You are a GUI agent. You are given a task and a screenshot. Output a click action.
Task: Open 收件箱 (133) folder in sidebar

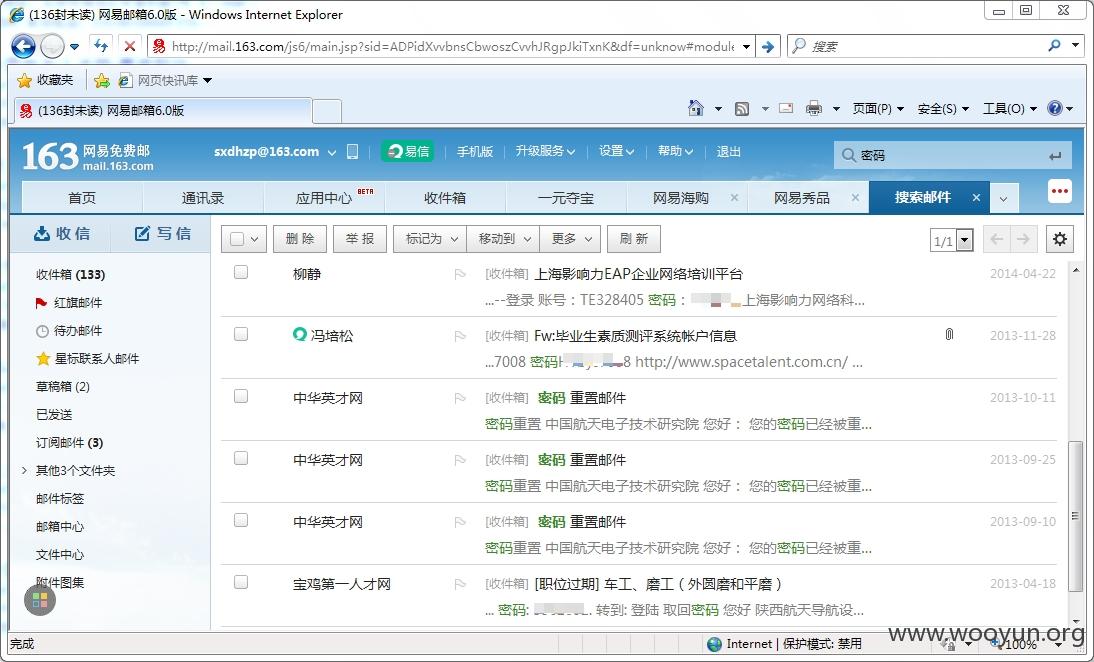point(70,275)
